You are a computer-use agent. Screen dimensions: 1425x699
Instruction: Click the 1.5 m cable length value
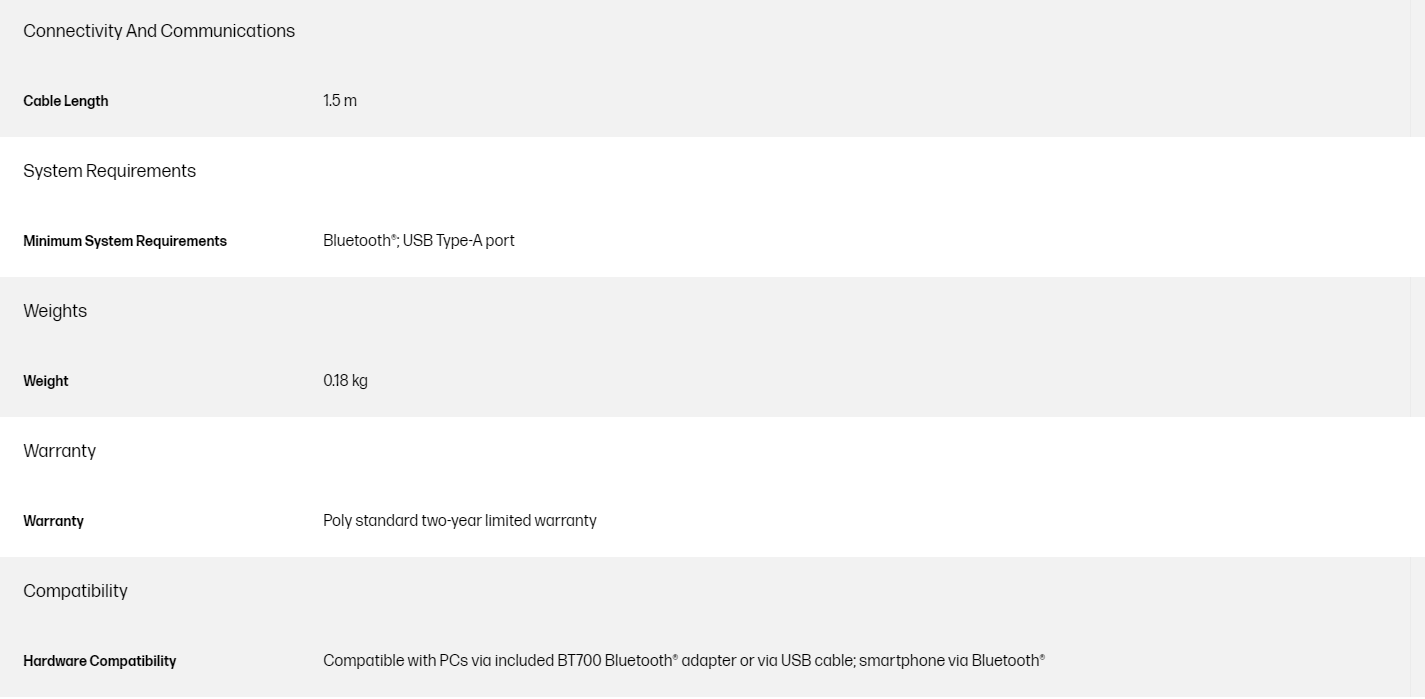340,101
